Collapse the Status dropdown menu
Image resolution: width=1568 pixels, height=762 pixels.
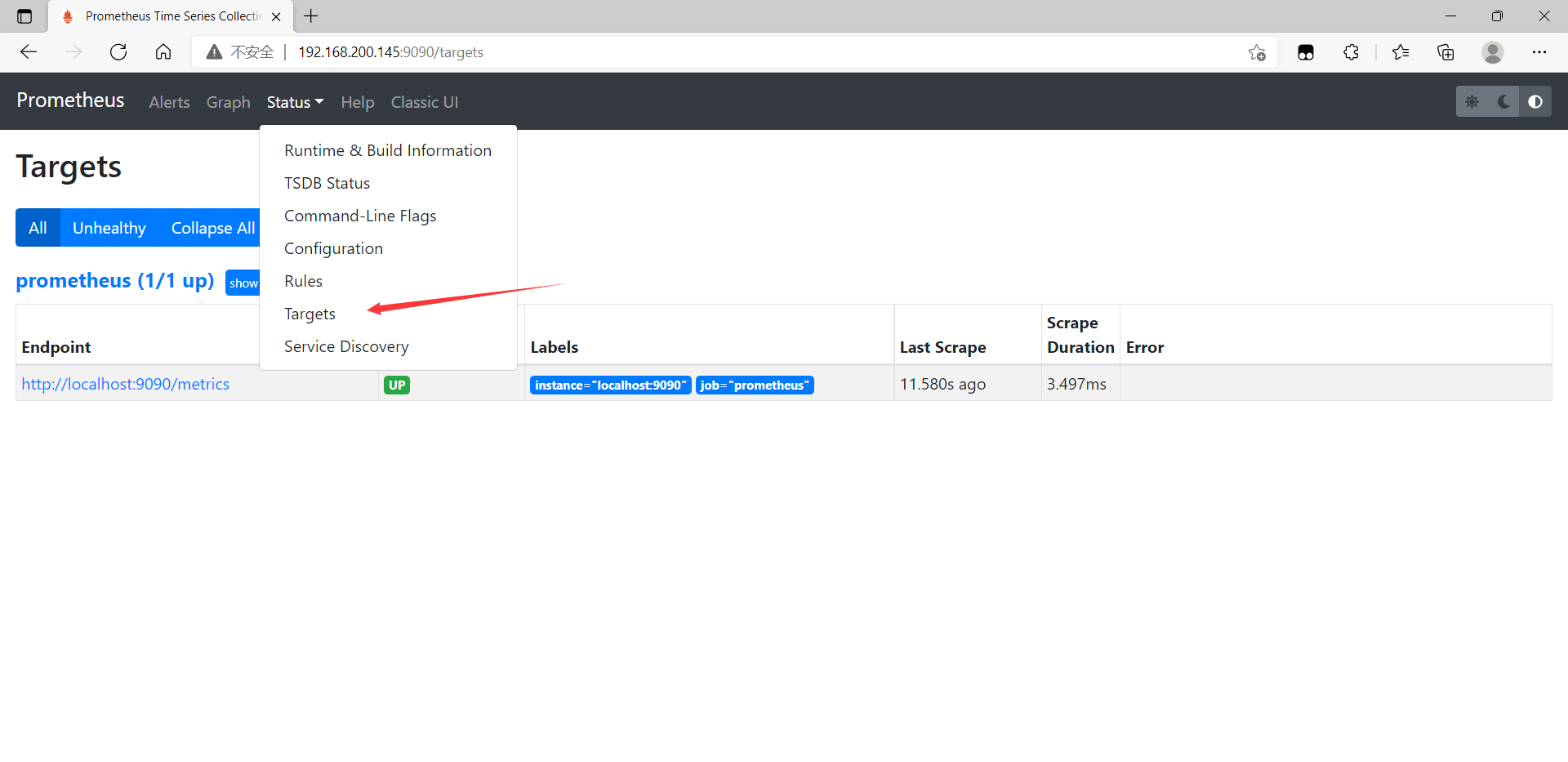[x=295, y=102]
